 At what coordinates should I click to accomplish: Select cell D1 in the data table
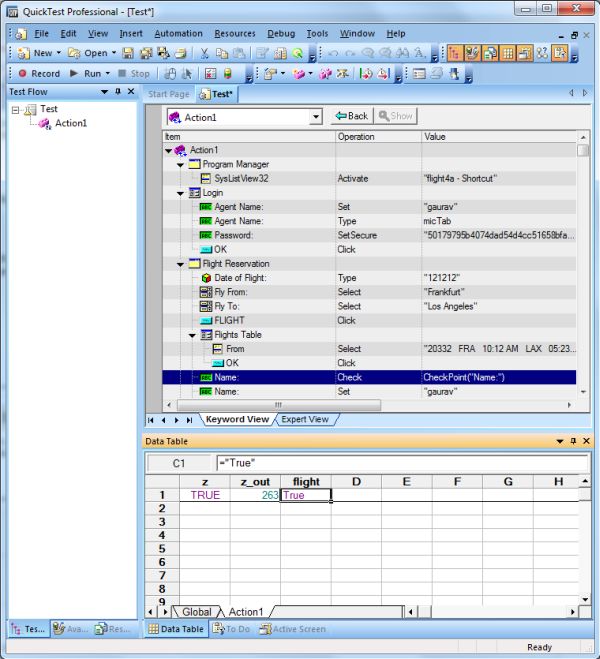(356, 495)
